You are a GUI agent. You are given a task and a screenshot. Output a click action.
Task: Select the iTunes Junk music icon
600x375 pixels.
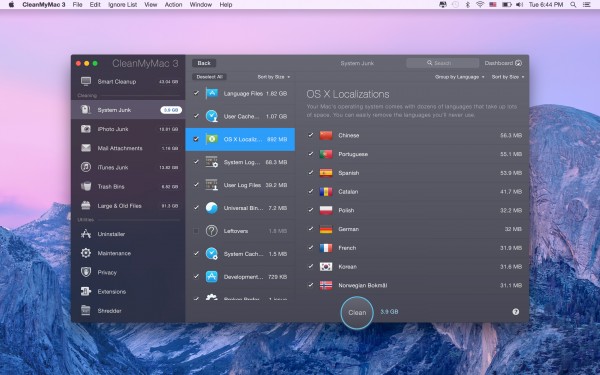tap(86, 167)
